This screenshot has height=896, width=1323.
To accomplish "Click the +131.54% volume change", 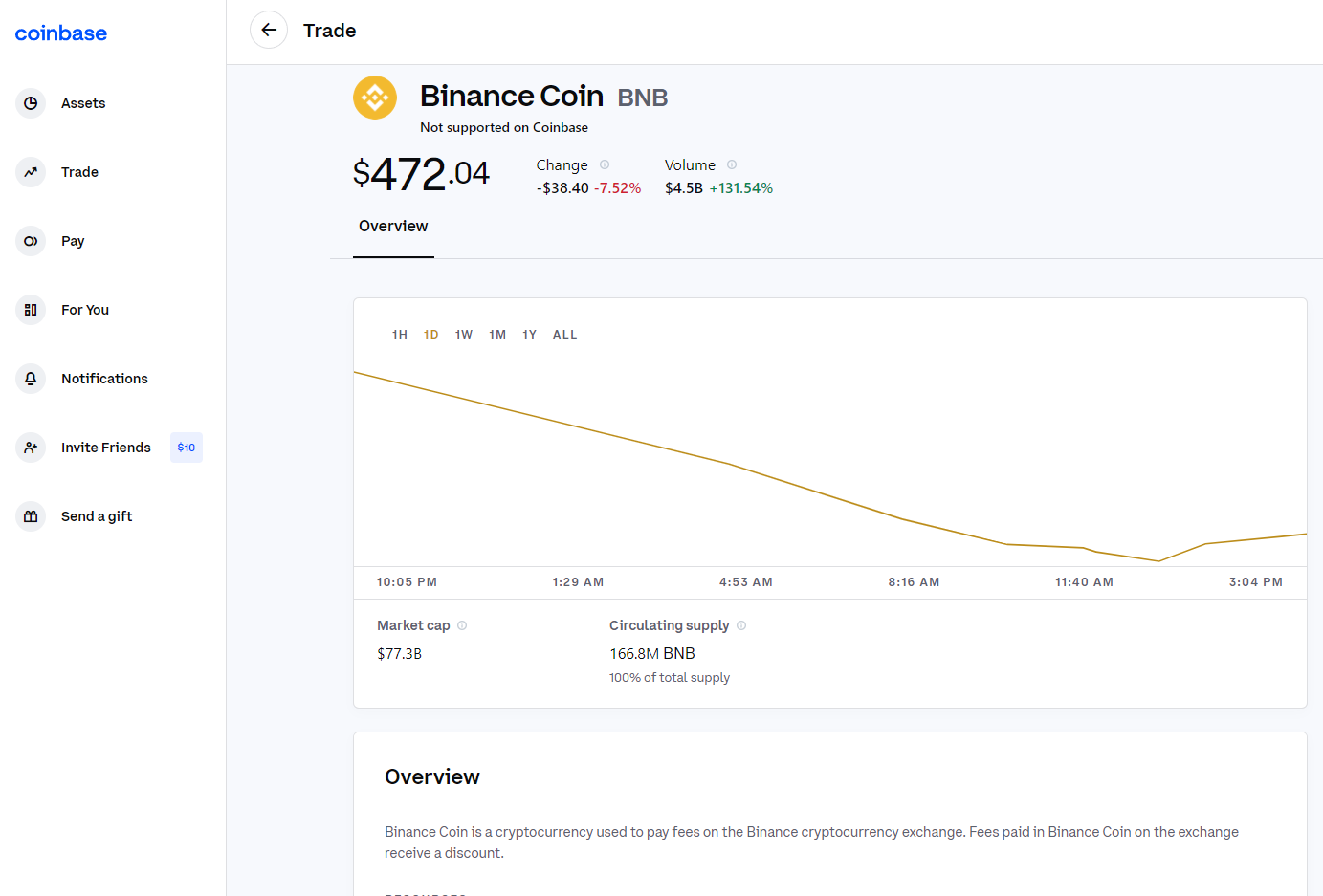I will (x=741, y=188).
